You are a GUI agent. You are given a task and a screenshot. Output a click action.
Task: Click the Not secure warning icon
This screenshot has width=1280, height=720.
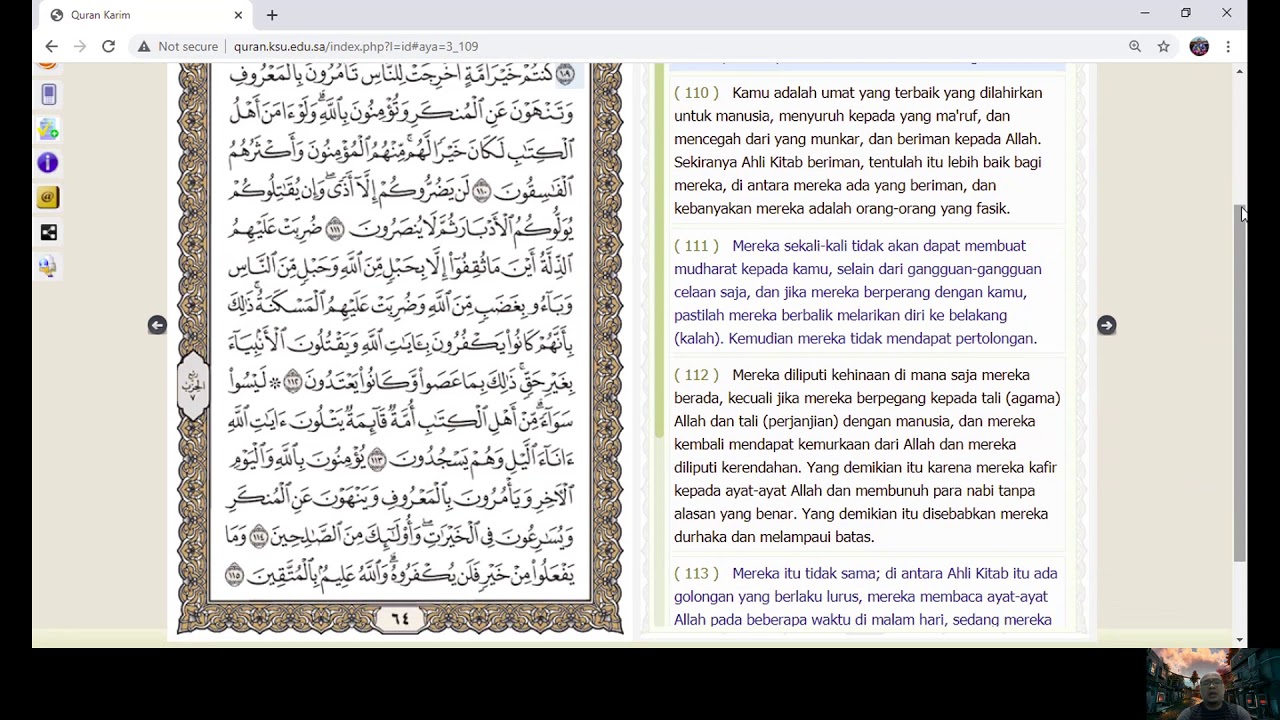tap(145, 46)
